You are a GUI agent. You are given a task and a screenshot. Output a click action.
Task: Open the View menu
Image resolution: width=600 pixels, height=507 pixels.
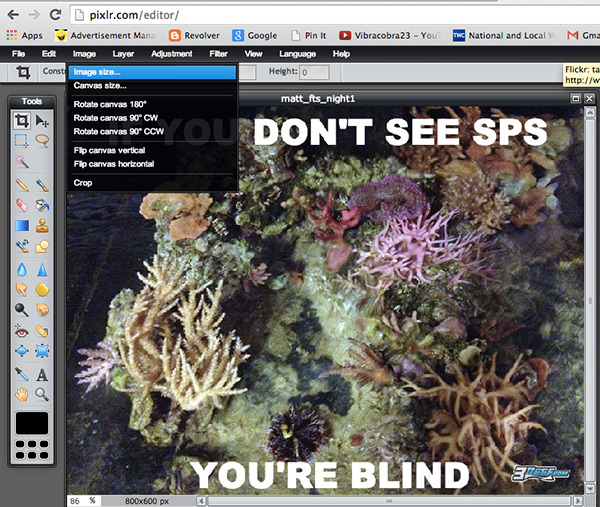(253, 54)
